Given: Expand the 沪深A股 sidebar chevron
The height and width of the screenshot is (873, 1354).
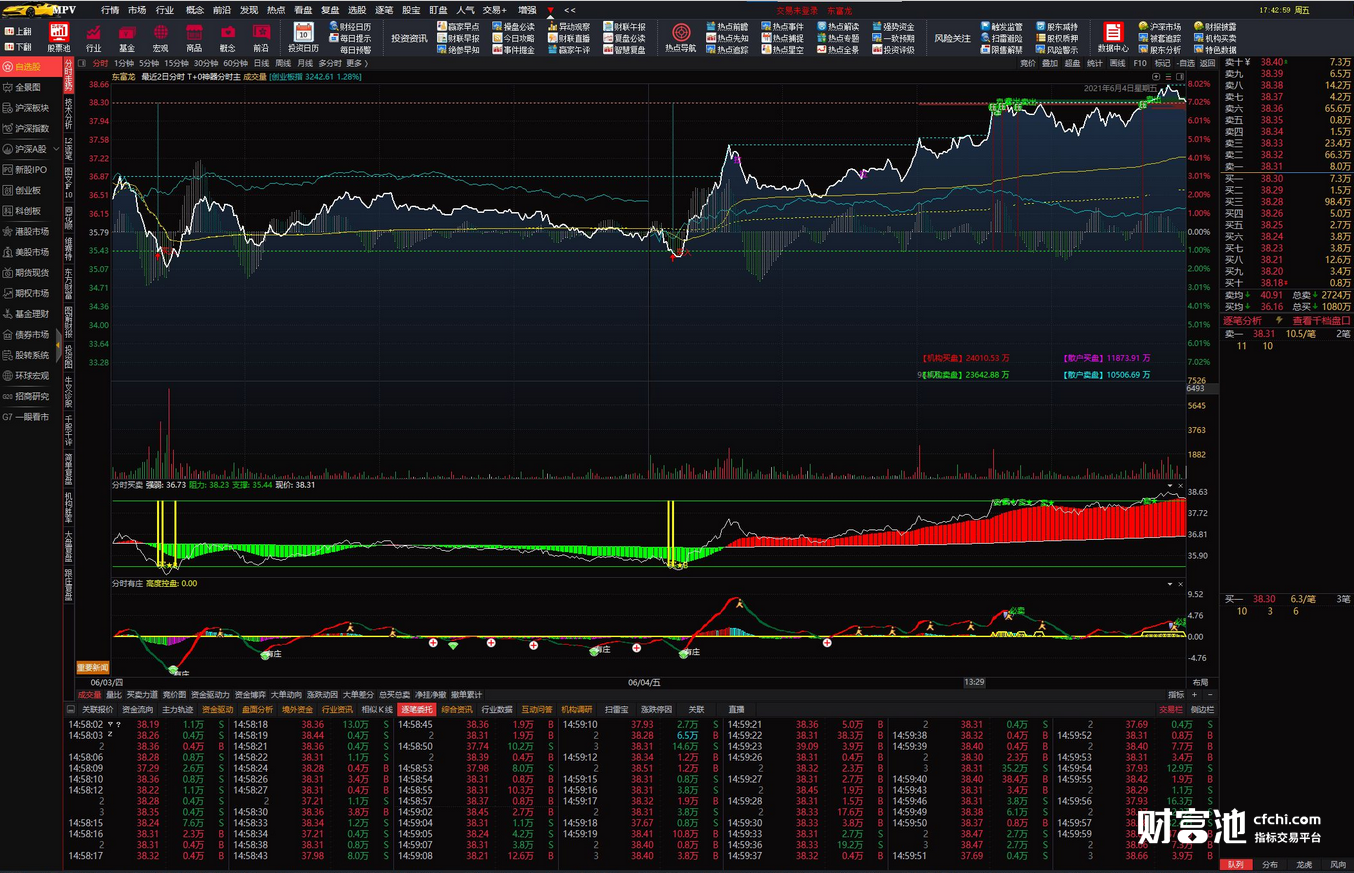Looking at the screenshot, I should [x=54, y=149].
